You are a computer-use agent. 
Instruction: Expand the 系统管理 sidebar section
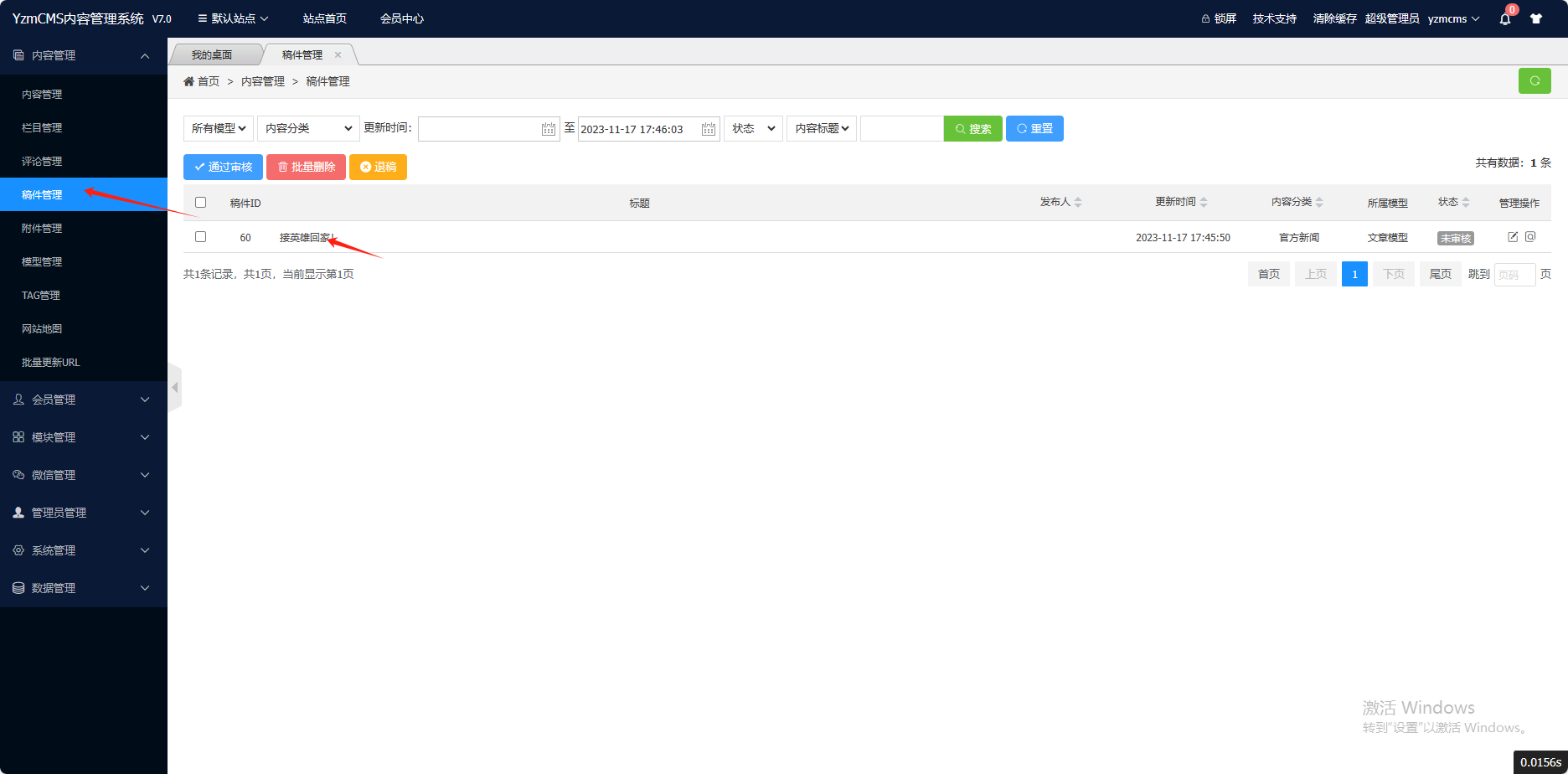click(x=84, y=550)
